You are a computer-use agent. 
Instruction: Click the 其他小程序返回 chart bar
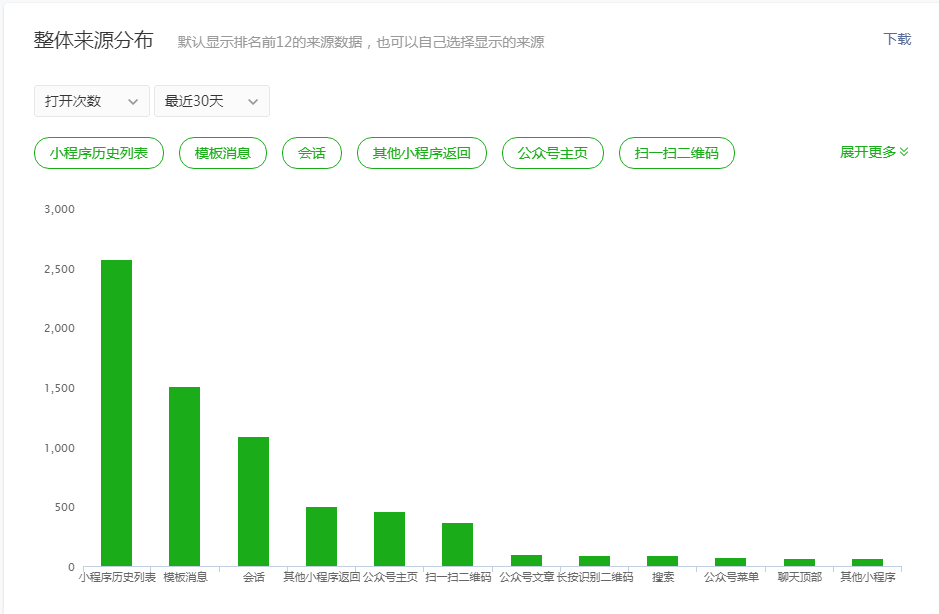point(321,536)
